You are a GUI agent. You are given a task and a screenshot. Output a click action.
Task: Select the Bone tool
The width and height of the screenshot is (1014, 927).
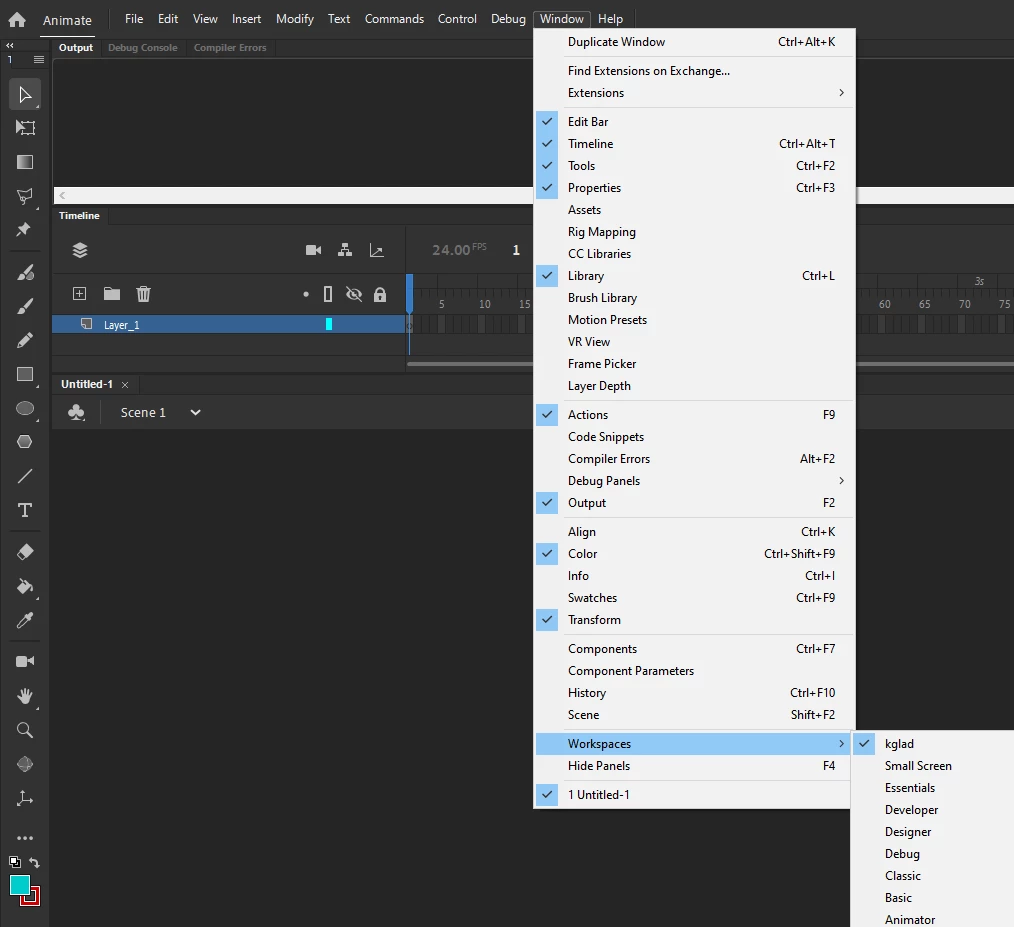tap(25, 798)
